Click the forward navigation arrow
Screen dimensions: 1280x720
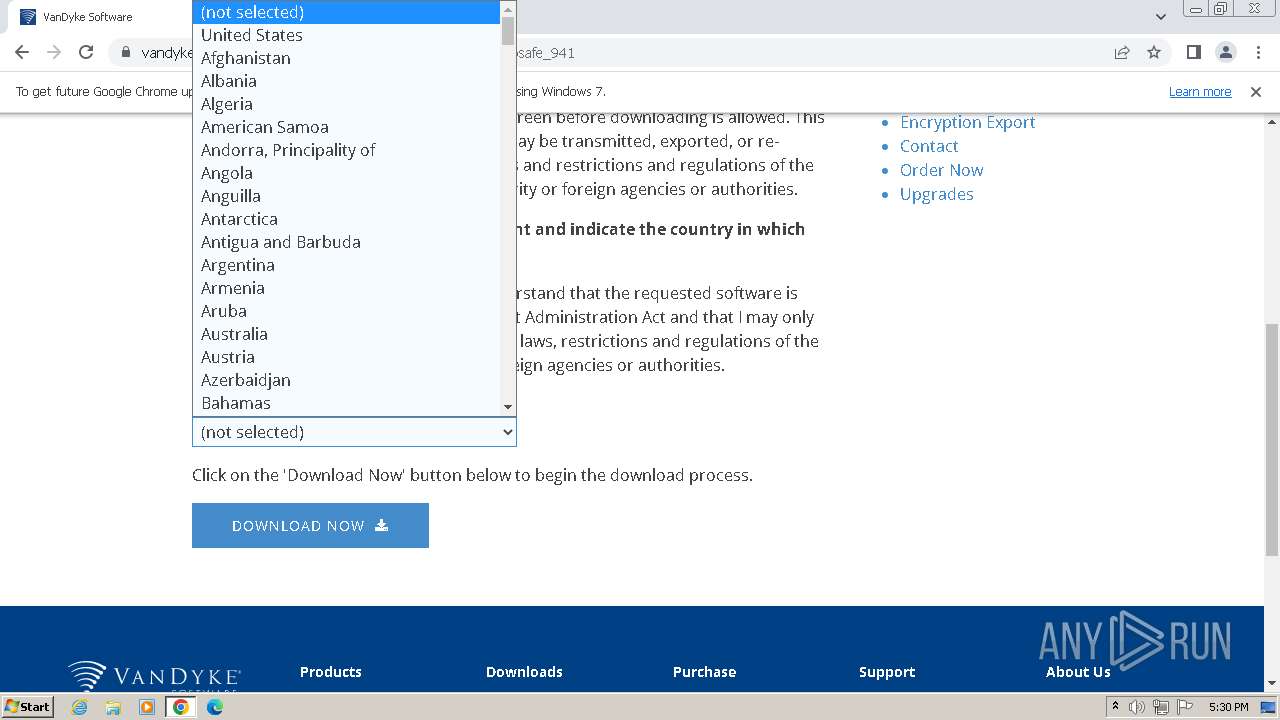tap(54, 52)
